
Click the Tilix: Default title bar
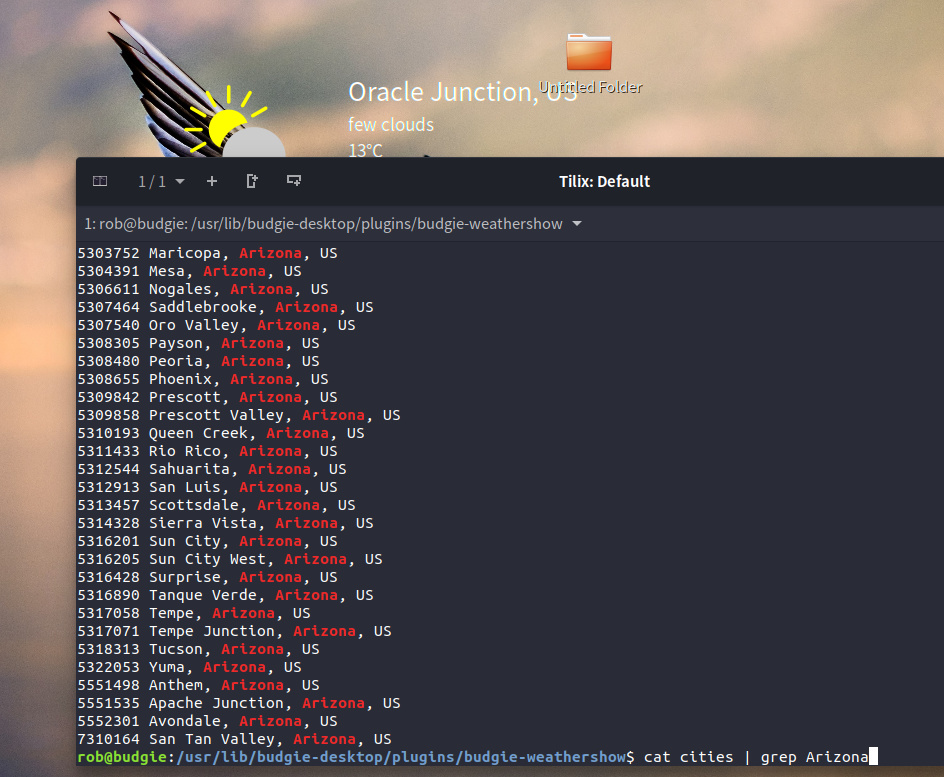tap(604, 181)
